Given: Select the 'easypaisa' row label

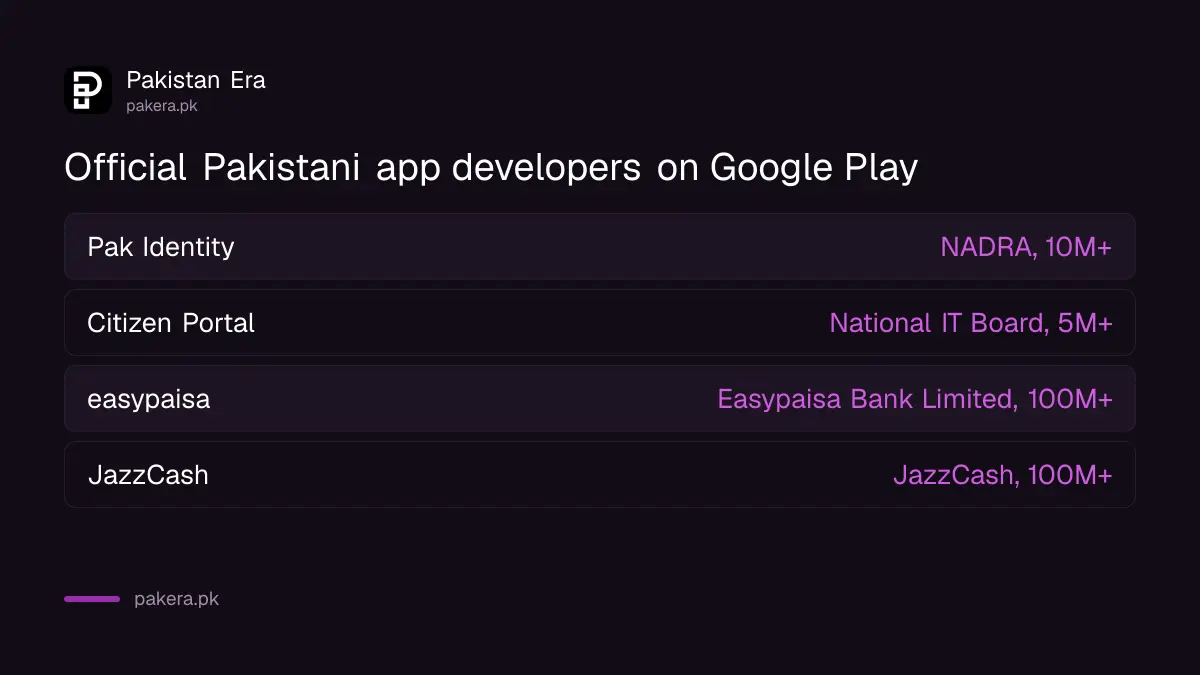Looking at the screenshot, I should coord(149,400).
